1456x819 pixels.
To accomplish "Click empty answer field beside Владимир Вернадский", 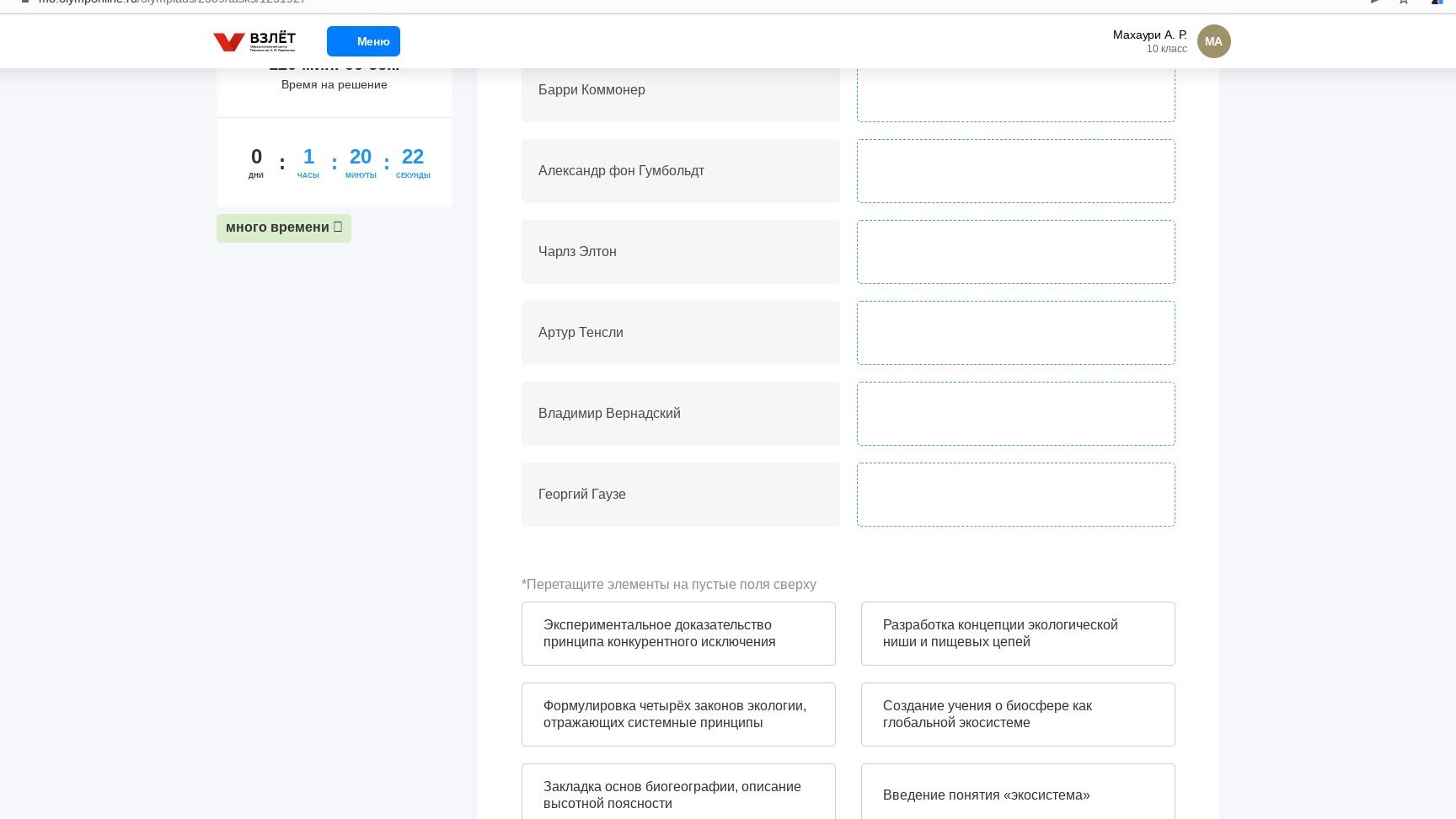I will point(1015,414).
